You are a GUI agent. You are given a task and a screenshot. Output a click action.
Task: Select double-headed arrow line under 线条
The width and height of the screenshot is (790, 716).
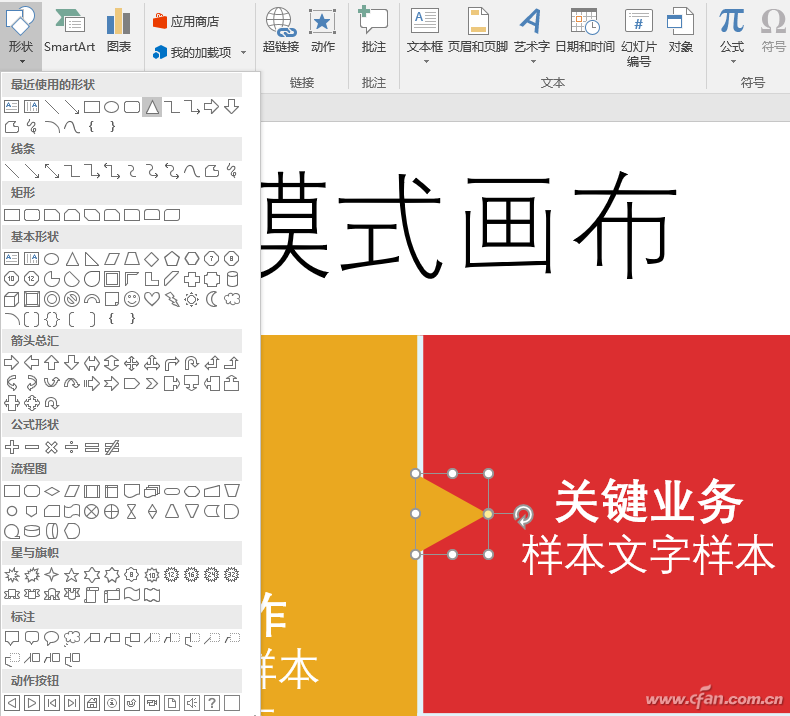point(51,171)
